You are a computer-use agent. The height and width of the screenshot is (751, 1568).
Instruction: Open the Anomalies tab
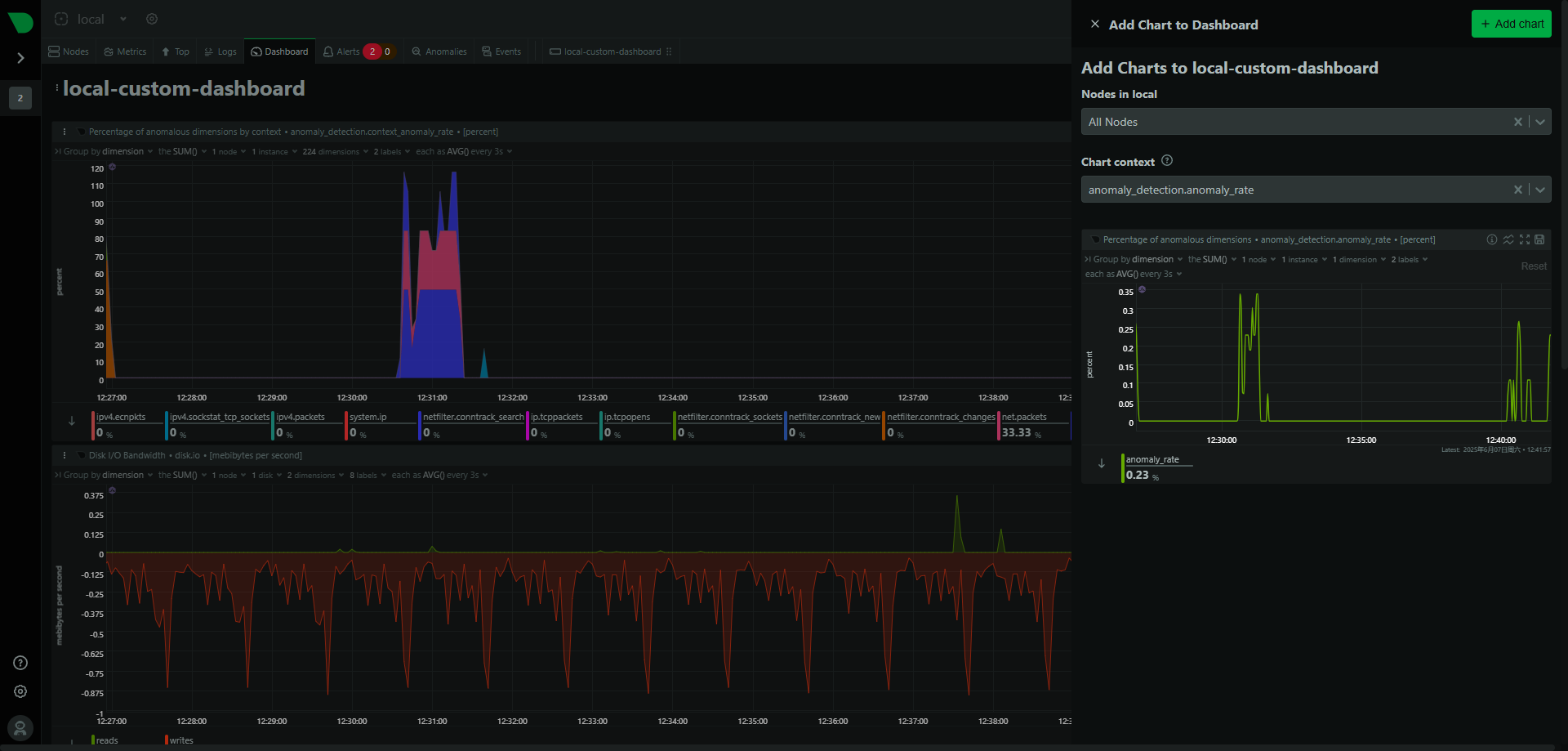(439, 51)
